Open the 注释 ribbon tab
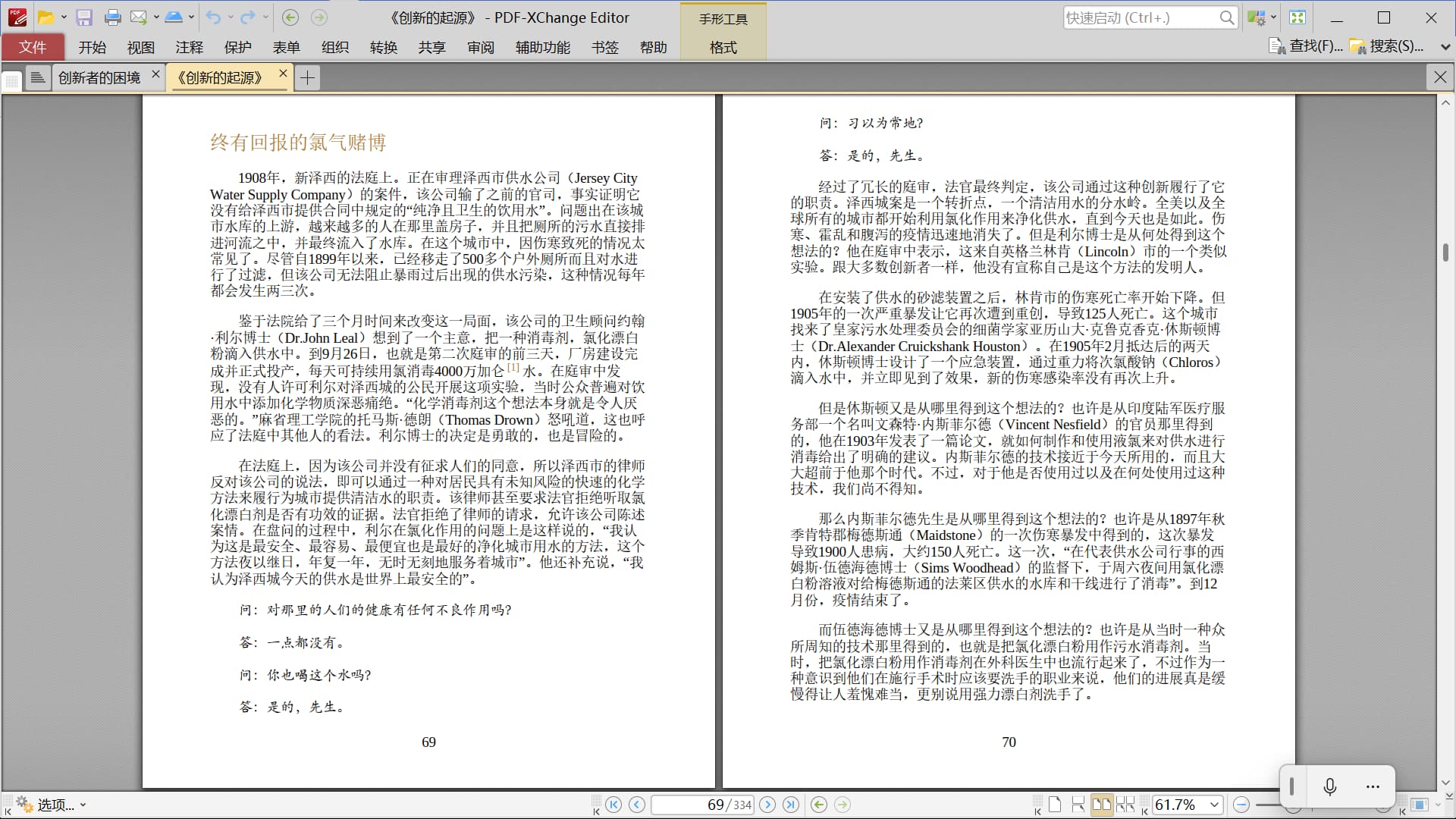 pyautogui.click(x=189, y=47)
